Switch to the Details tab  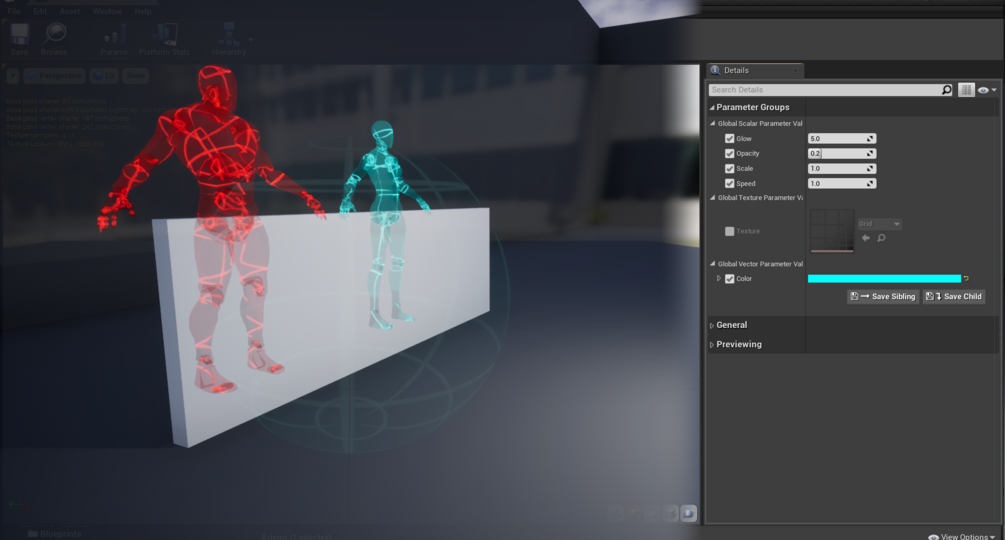pyautogui.click(x=736, y=70)
